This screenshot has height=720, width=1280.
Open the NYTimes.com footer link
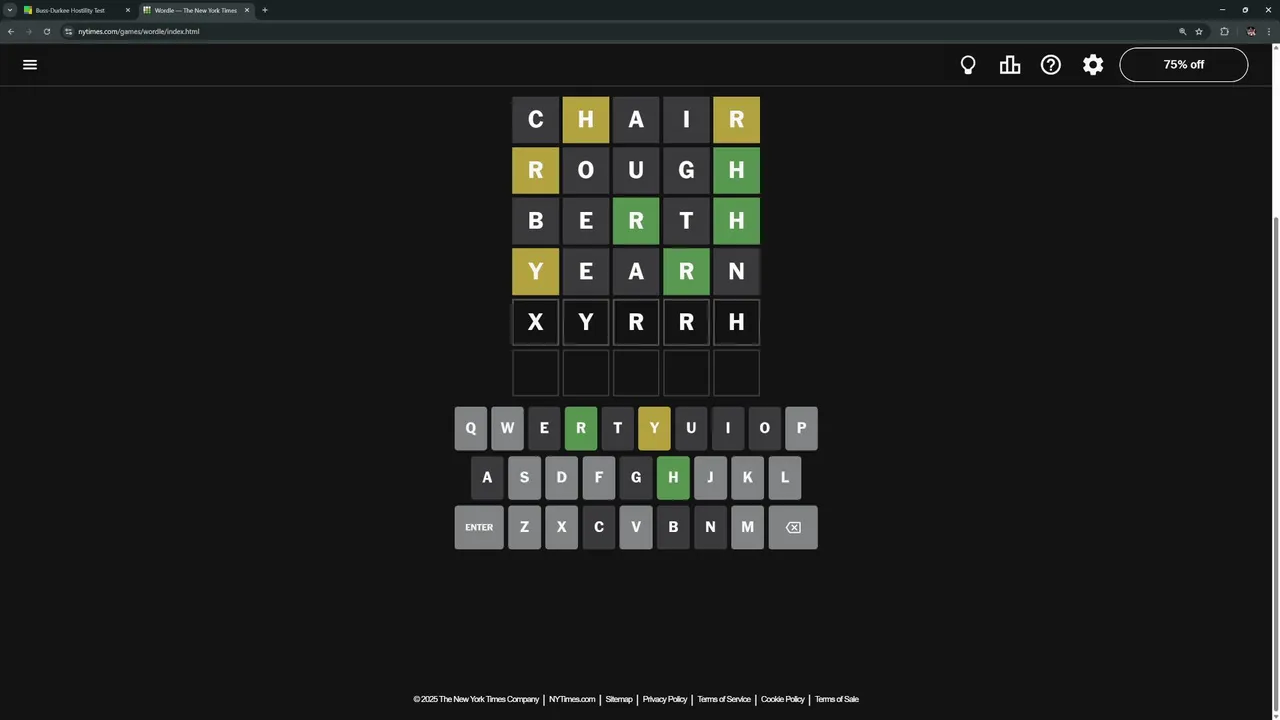(572, 699)
